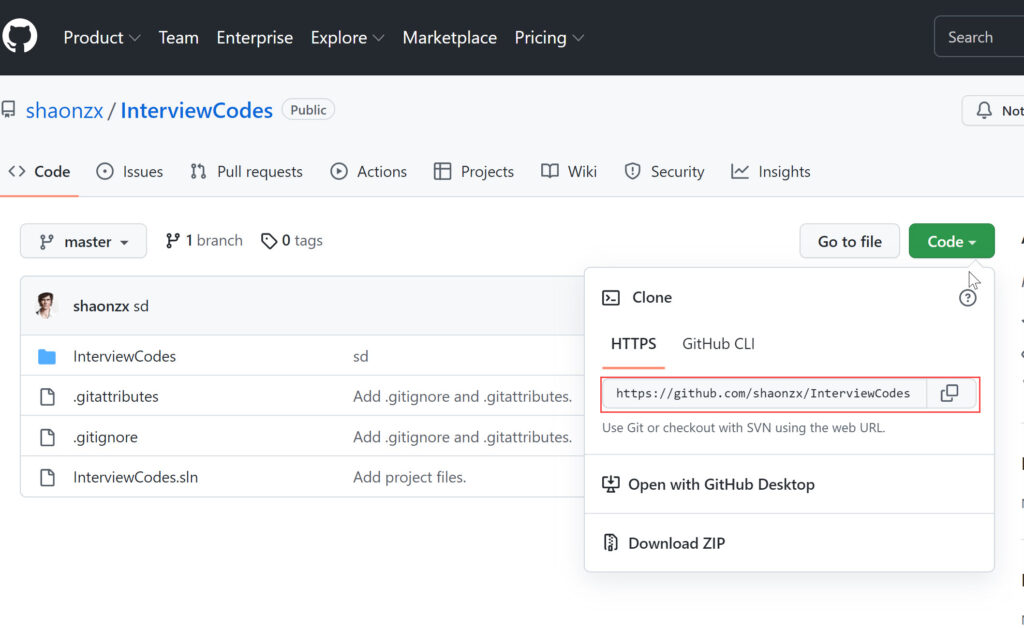
Task: Copy the HTTPS clone URL icon
Action: (x=950, y=393)
